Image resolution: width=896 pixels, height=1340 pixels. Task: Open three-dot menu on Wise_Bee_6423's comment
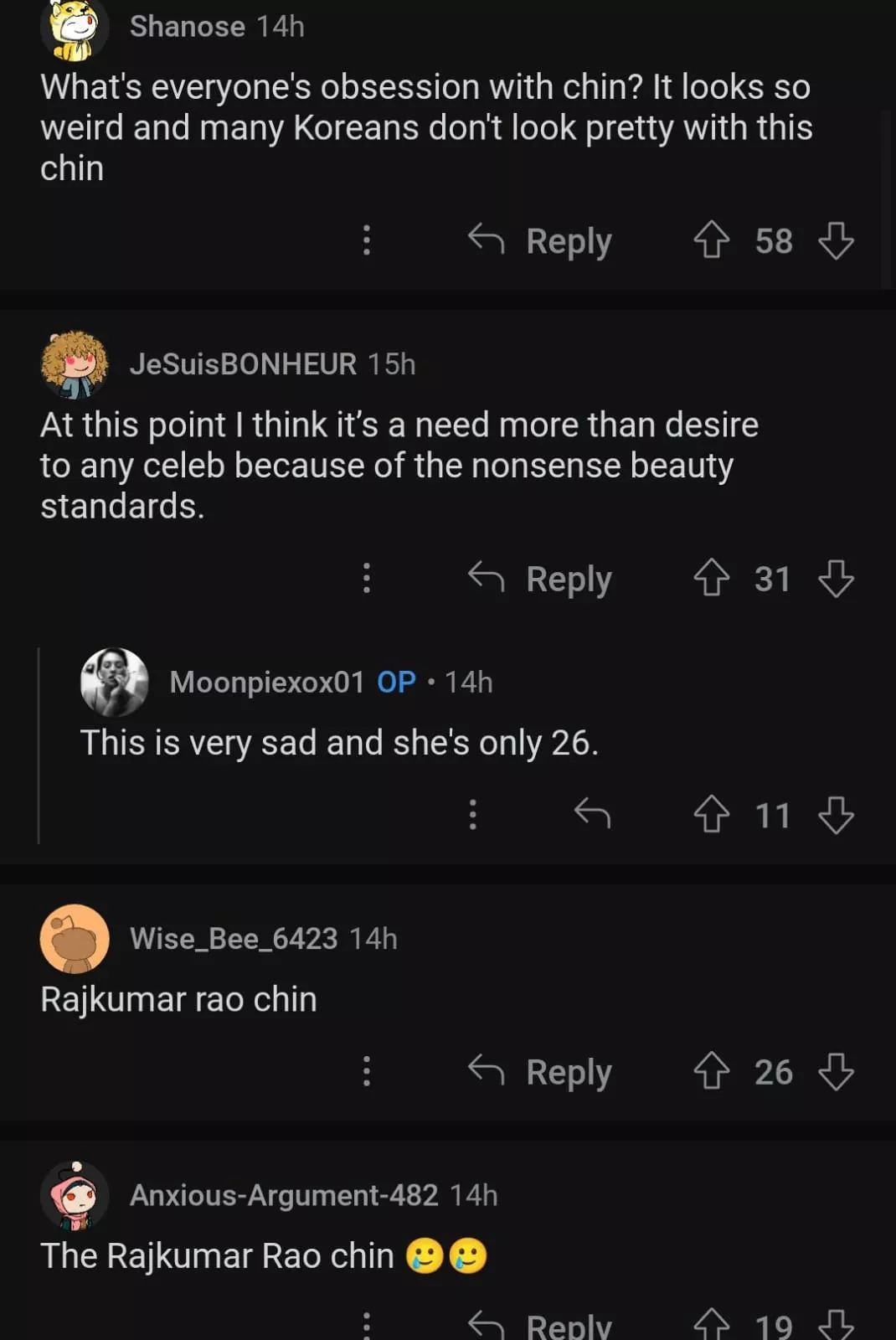click(x=366, y=1071)
